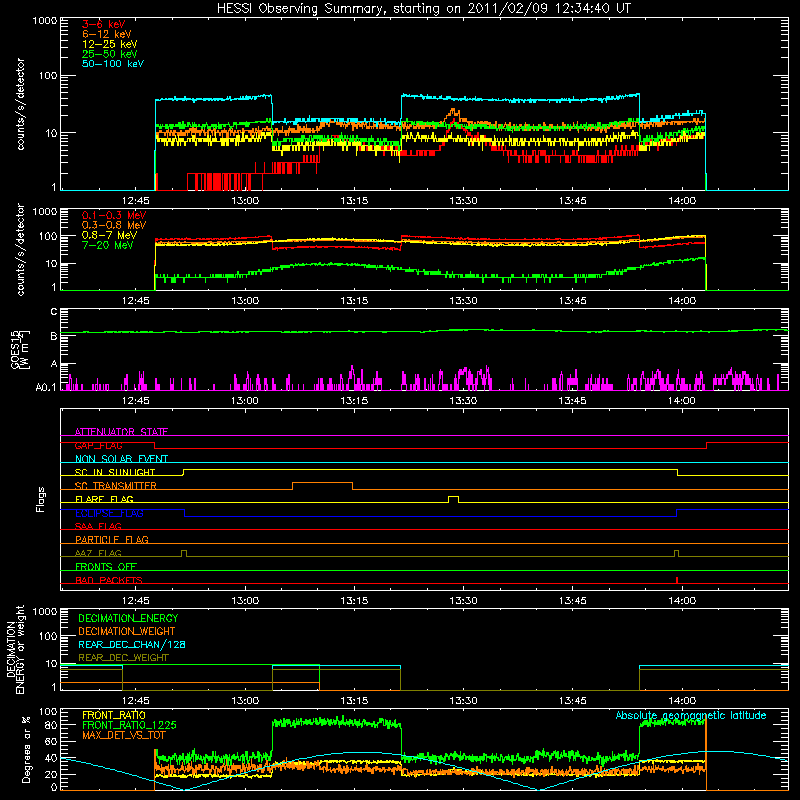Click the BAD_PACKETS flag label
This screenshot has width=800, height=800.
coord(109,580)
